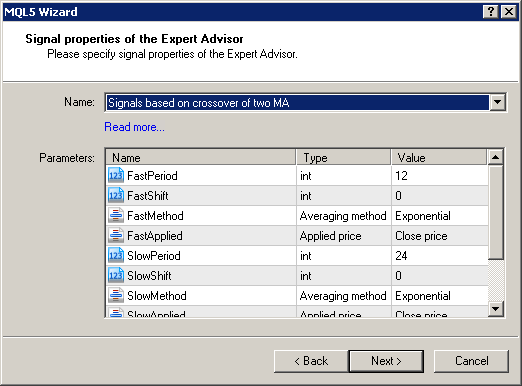The width and height of the screenshot is (522, 386).
Task: Click the FastMethod type 'Averaging method'
Action: (344, 216)
